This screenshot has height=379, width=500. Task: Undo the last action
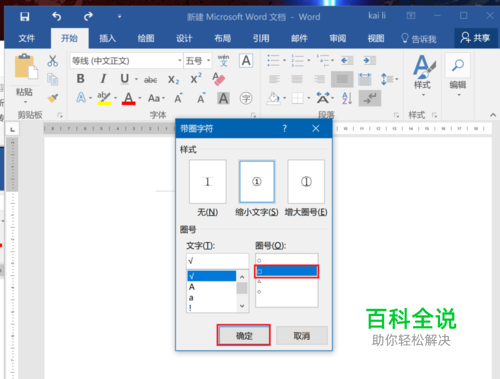pyautogui.click(x=57, y=16)
